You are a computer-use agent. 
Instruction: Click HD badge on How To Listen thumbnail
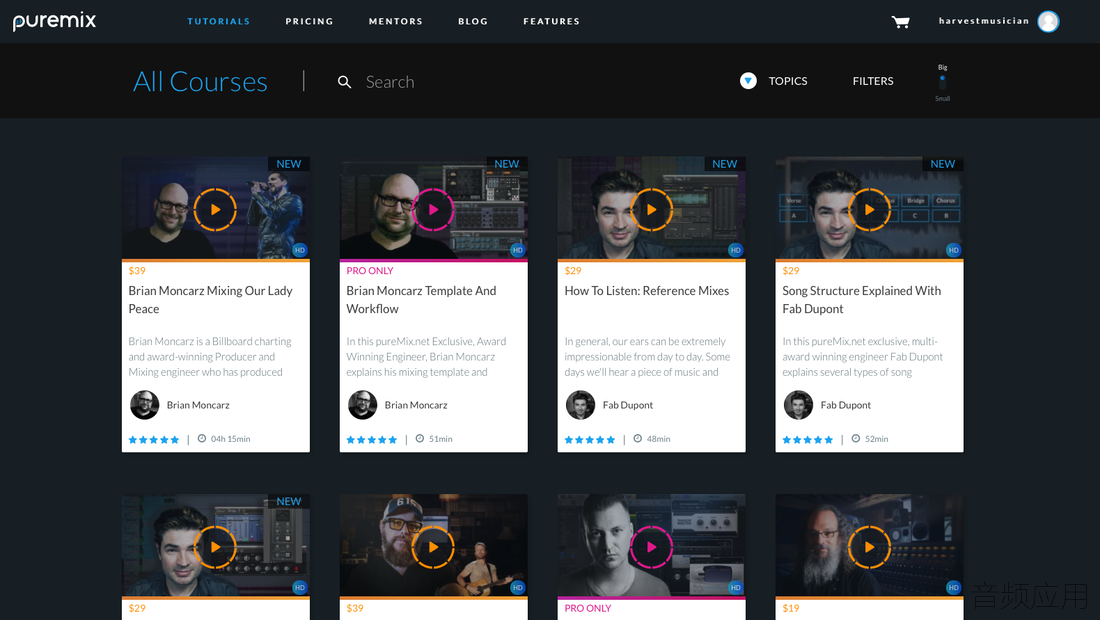click(735, 250)
